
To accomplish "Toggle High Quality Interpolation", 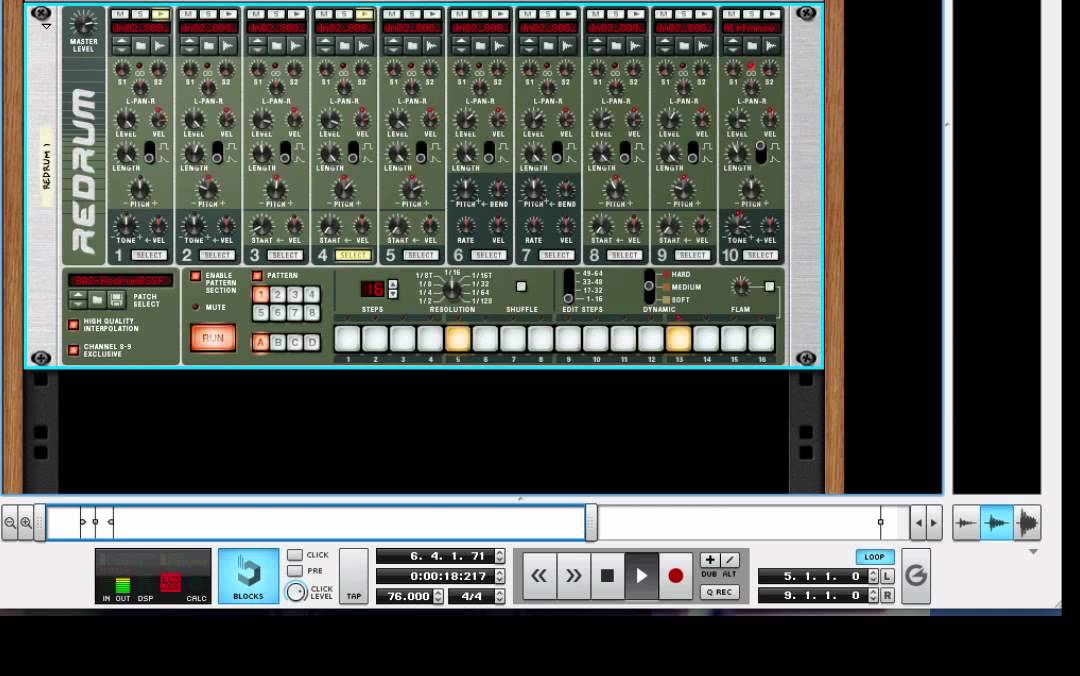I will [x=74, y=324].
